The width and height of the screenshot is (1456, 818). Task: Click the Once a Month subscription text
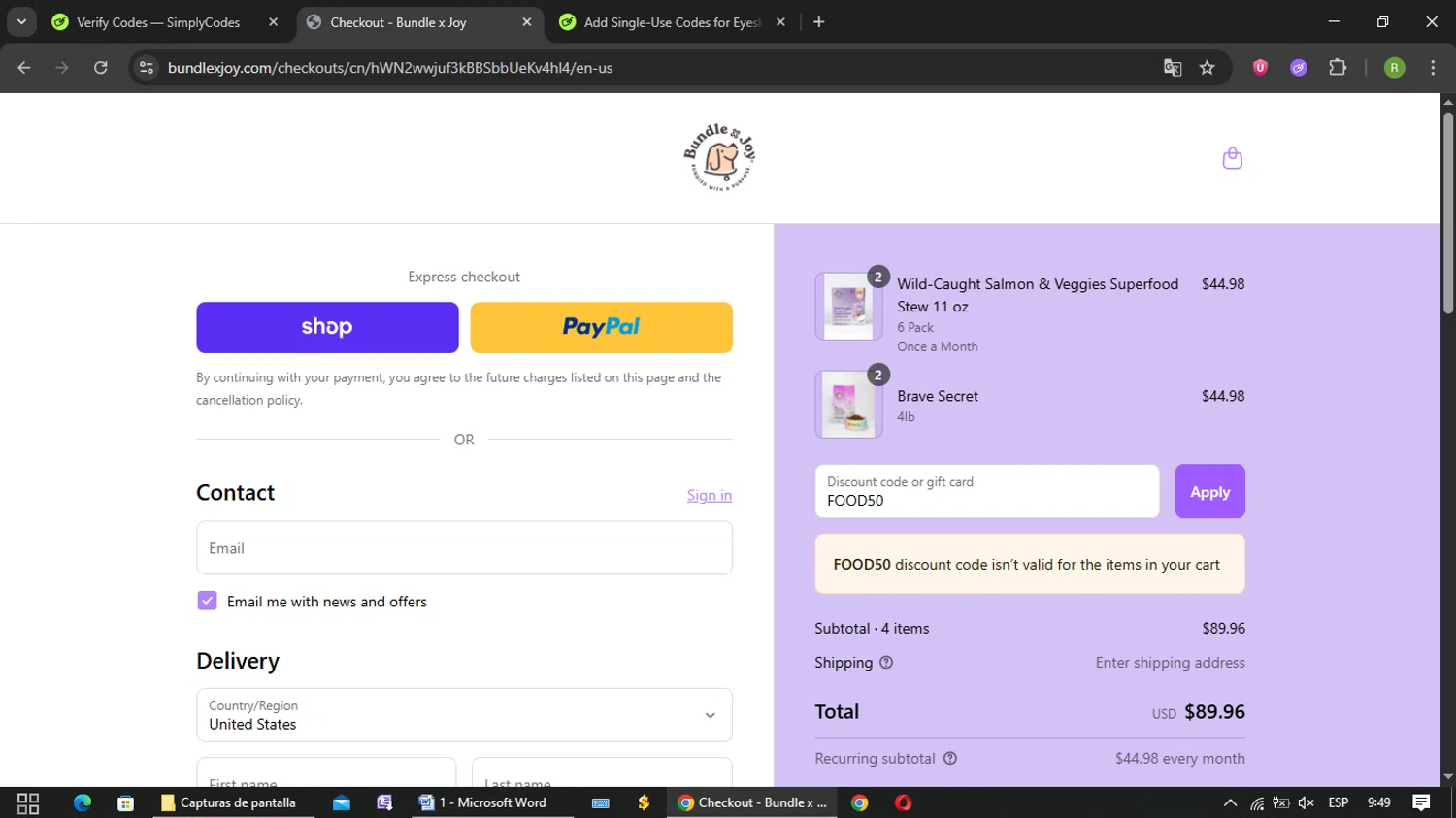click(937, 346)
